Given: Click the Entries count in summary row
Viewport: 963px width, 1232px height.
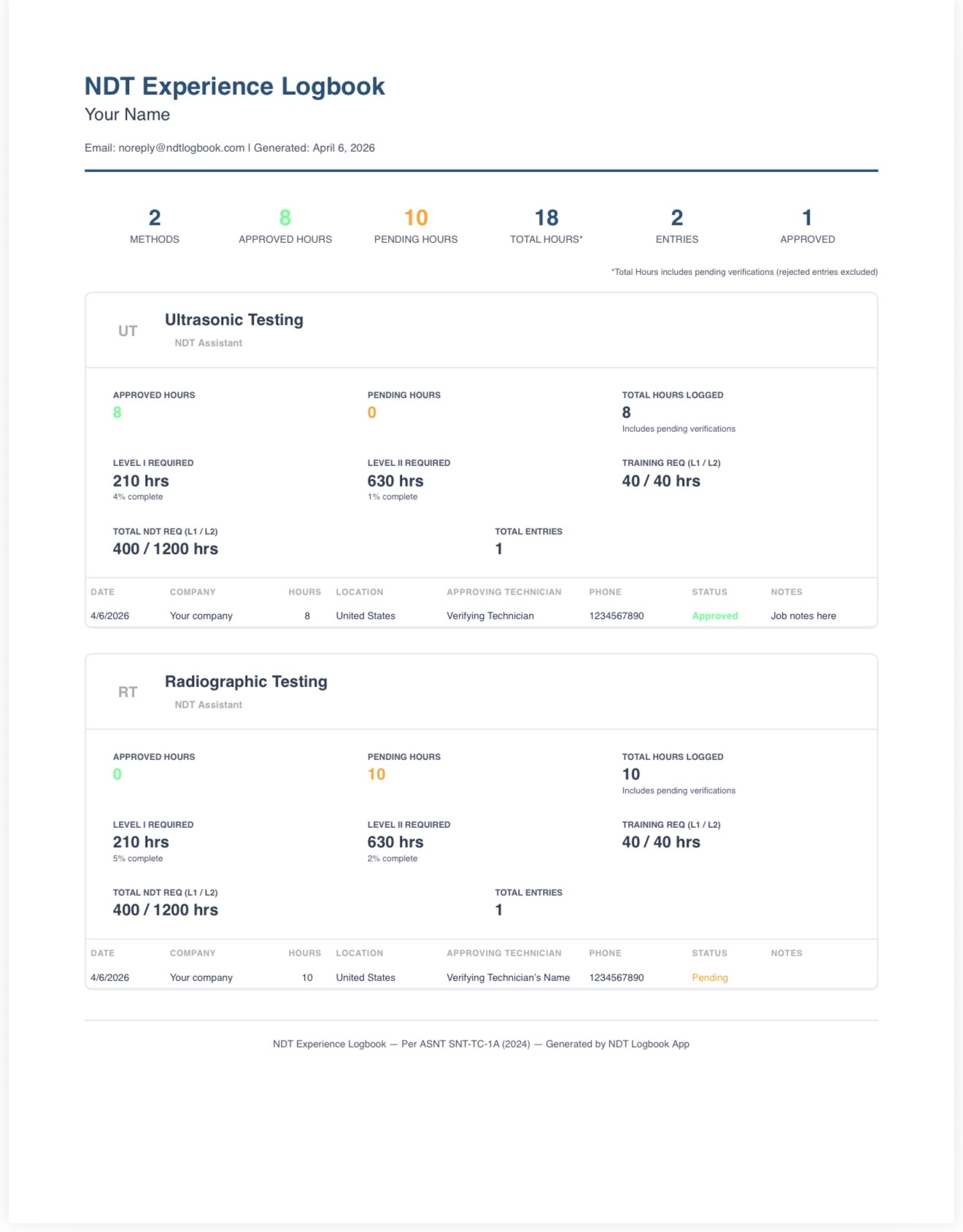Looking at the screenshot, I should click(x=677, y=217).
